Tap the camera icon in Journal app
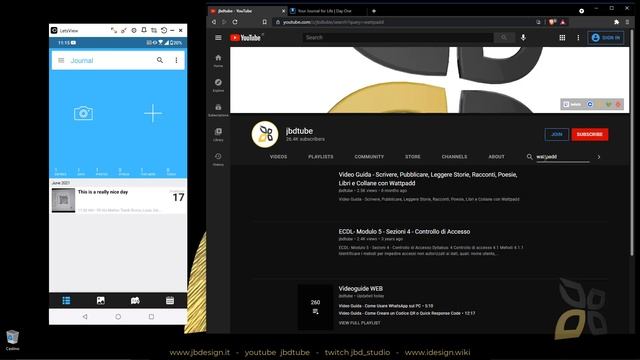640x360 pixels. [84, 113]
